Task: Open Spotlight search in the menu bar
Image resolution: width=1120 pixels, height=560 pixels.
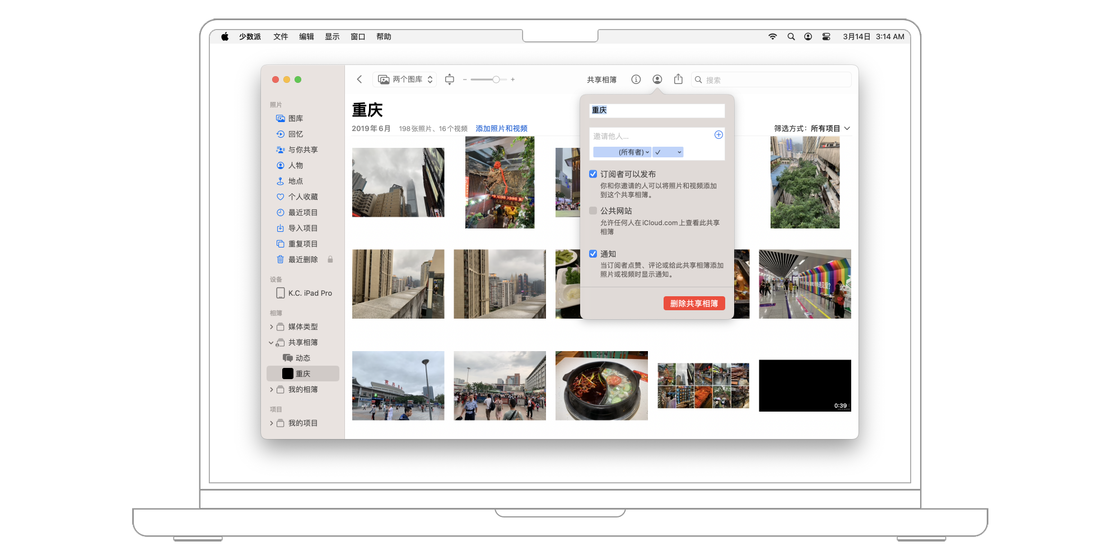Action: [791, 36]
